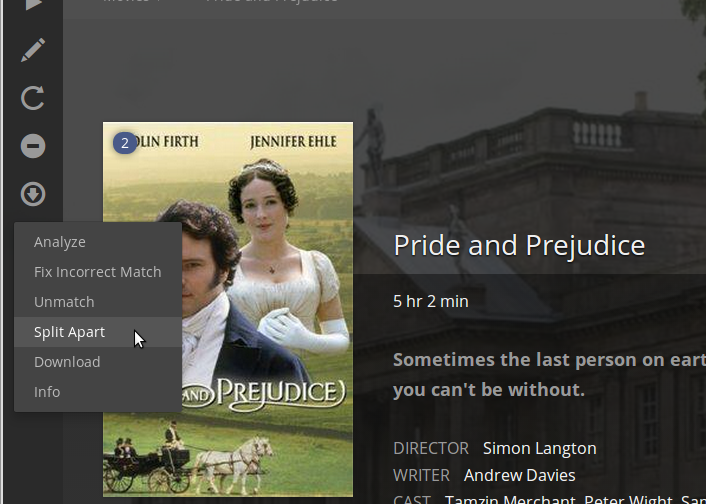The image size is (706, 504).
Task: Open the Pride and Prejudice poster image
Action: click(267, 309)
